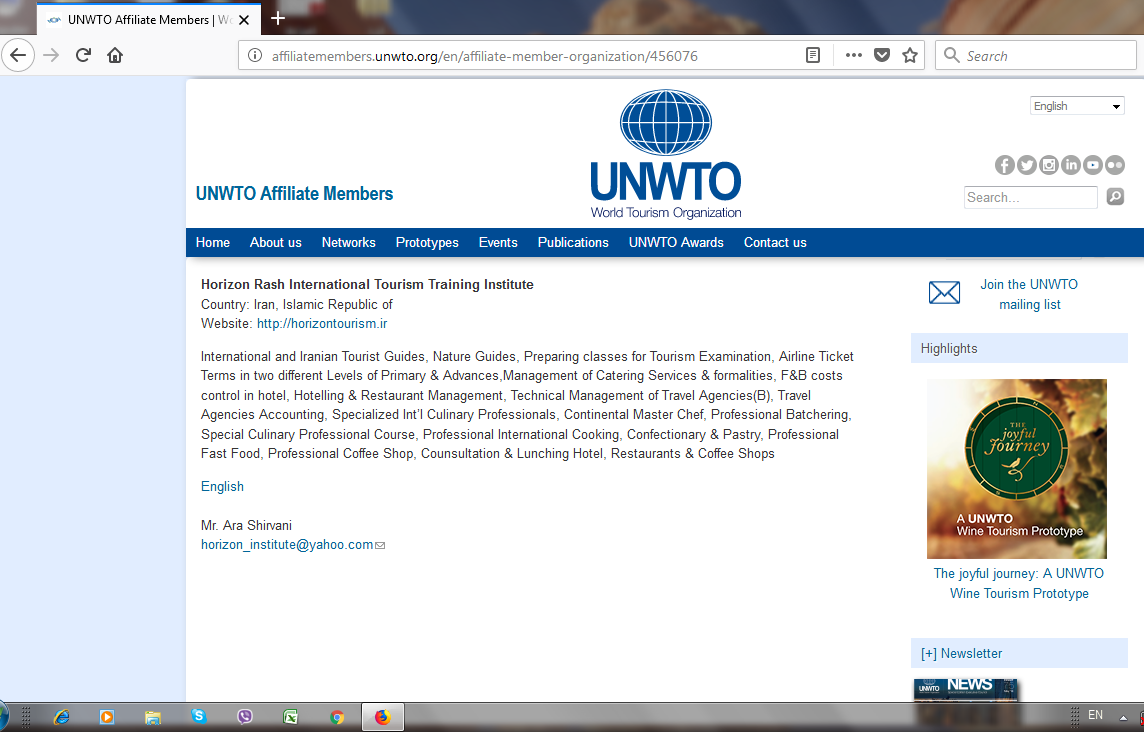Email horizon_institute@yahoo.com
This screenshot has width=1144, height=733.
click(x=287, y=545)
